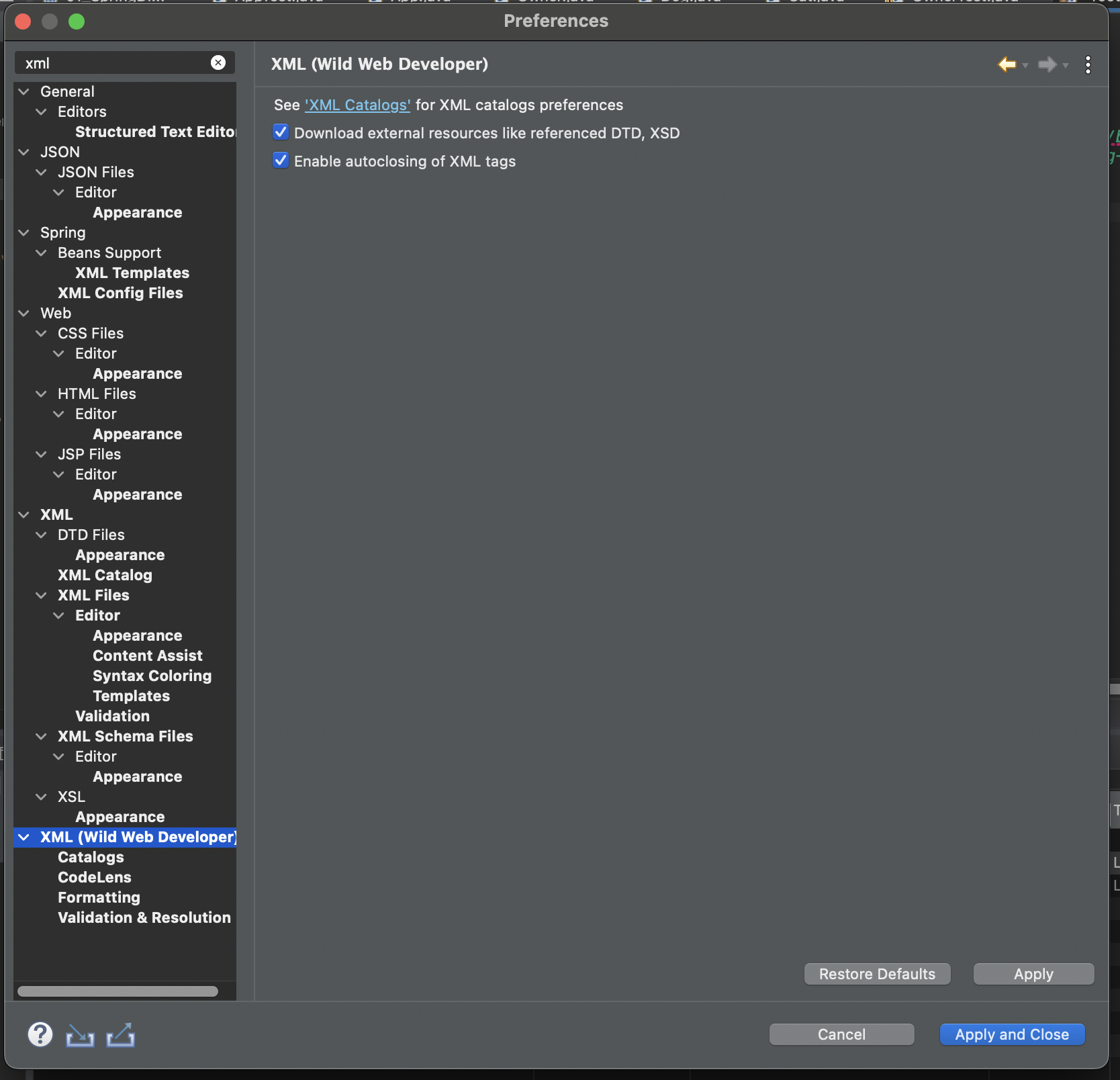Collapse the XML tree node
Image resolution: width=1120 pixels, height=1080 pixels.
point(24,514)
